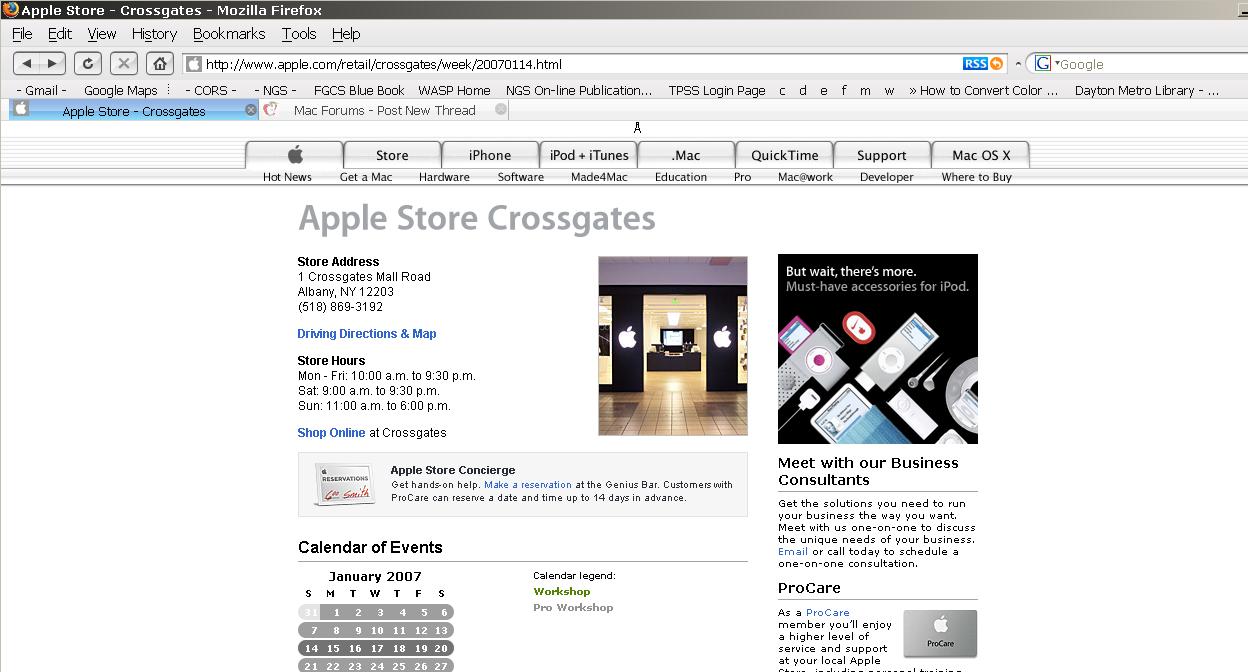Click the Firefox icon in the title bar
The width and height of the screenshot is (1248, 672).
click(x=10, y=10)
